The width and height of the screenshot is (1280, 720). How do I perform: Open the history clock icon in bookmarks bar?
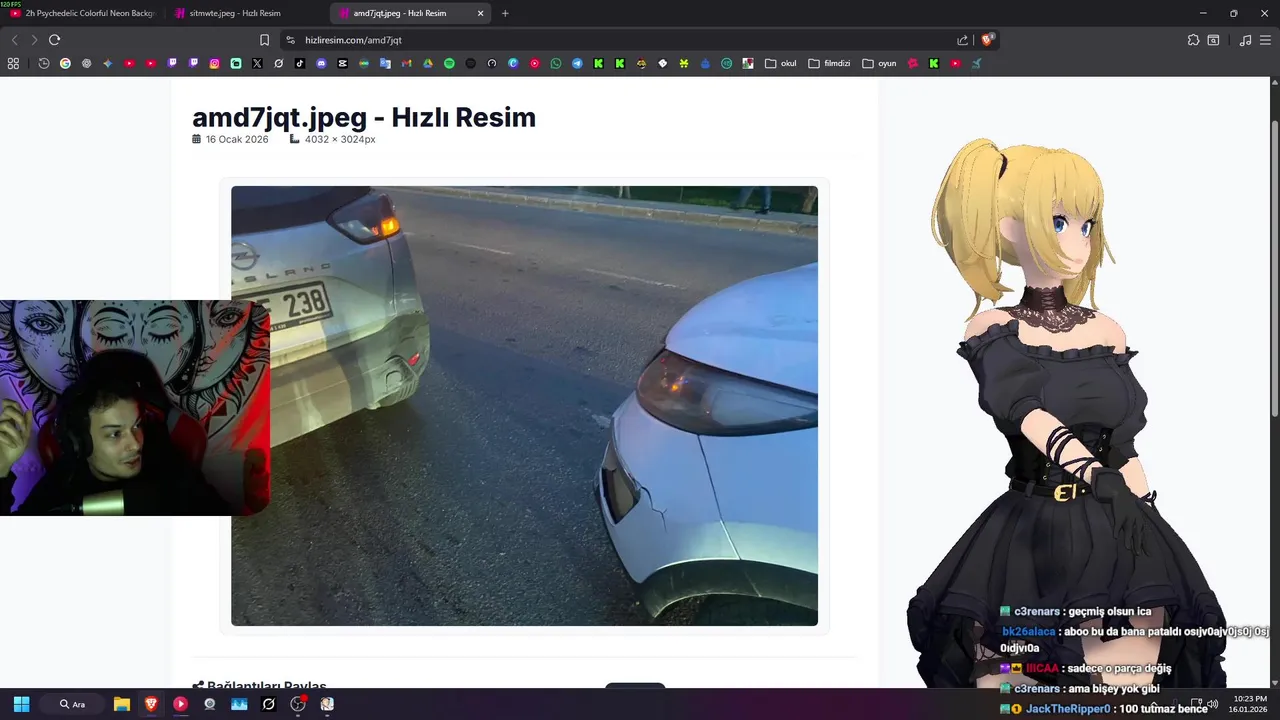coord(44,63)
